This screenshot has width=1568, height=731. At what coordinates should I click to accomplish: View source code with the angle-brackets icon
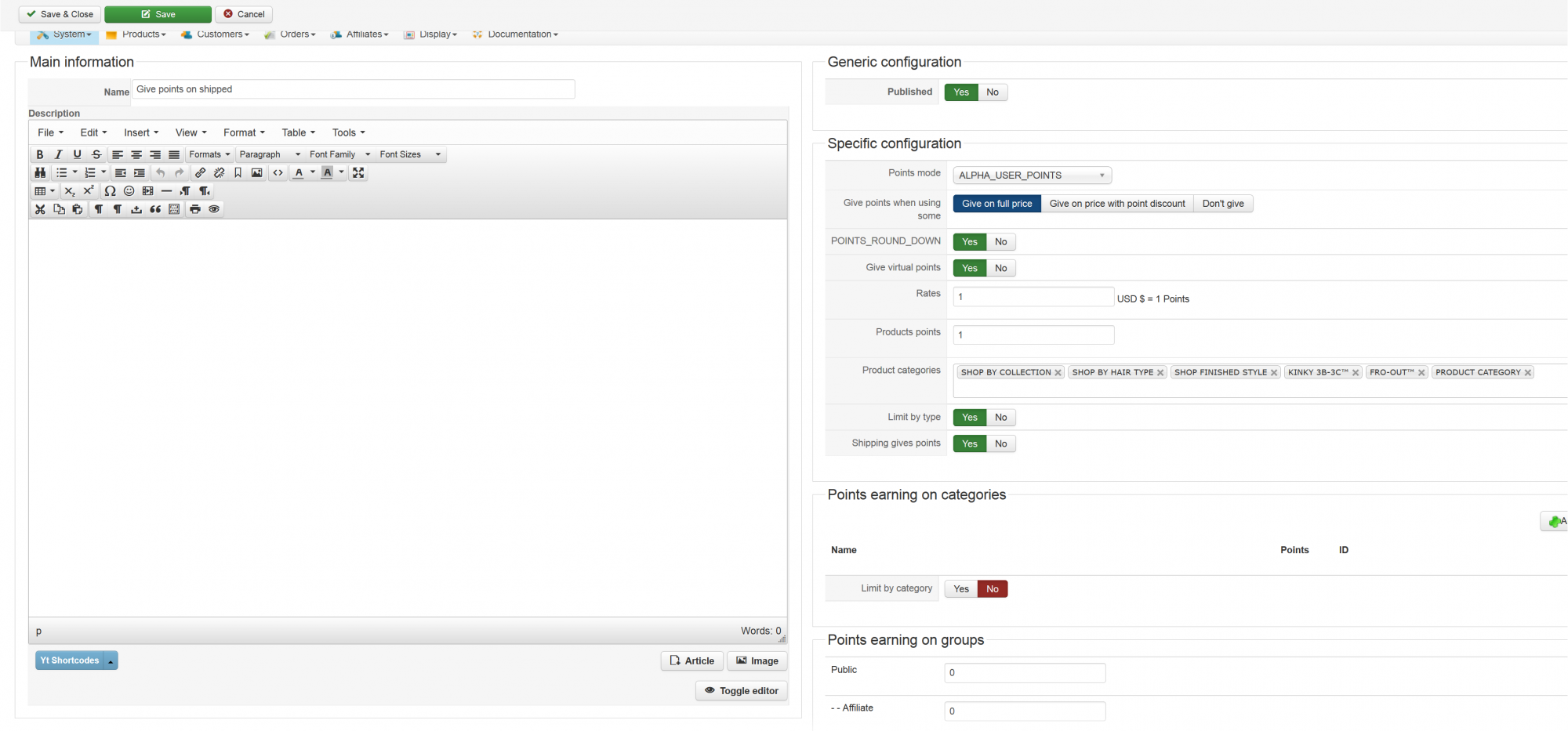(278, 172)
